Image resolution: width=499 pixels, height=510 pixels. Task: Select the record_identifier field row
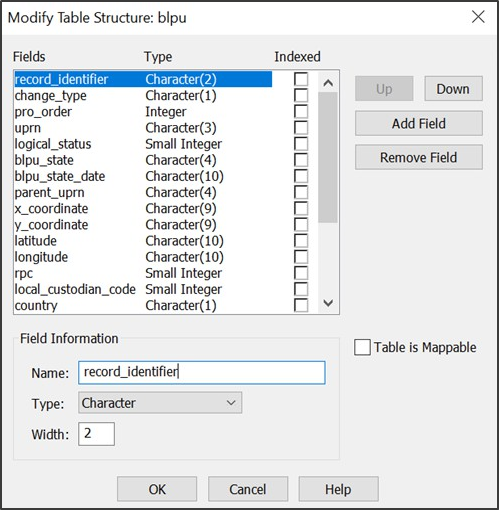pyautogui.click(x=143, y=79)
